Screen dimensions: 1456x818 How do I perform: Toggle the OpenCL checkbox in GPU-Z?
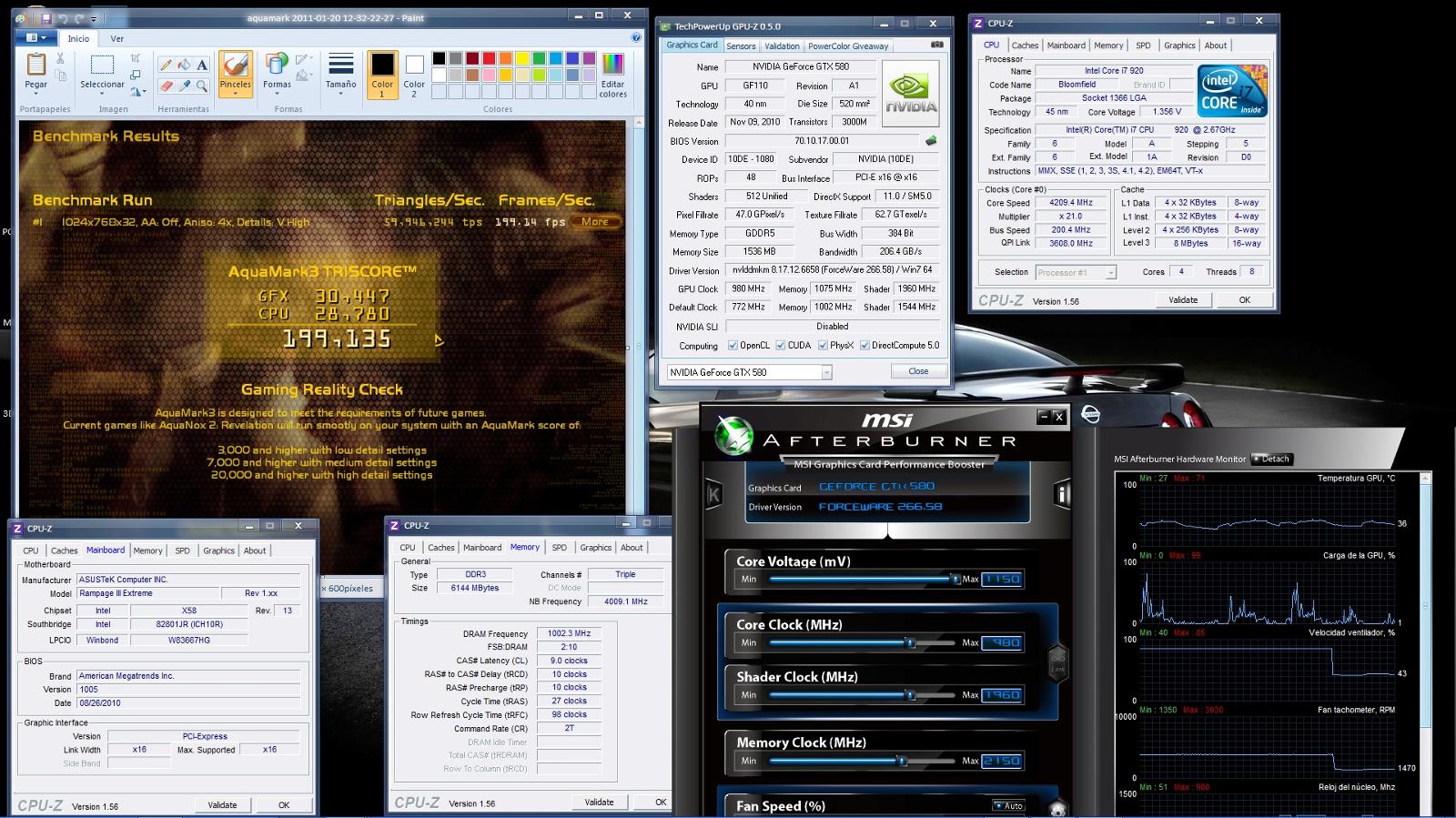[x=733, y=346]
